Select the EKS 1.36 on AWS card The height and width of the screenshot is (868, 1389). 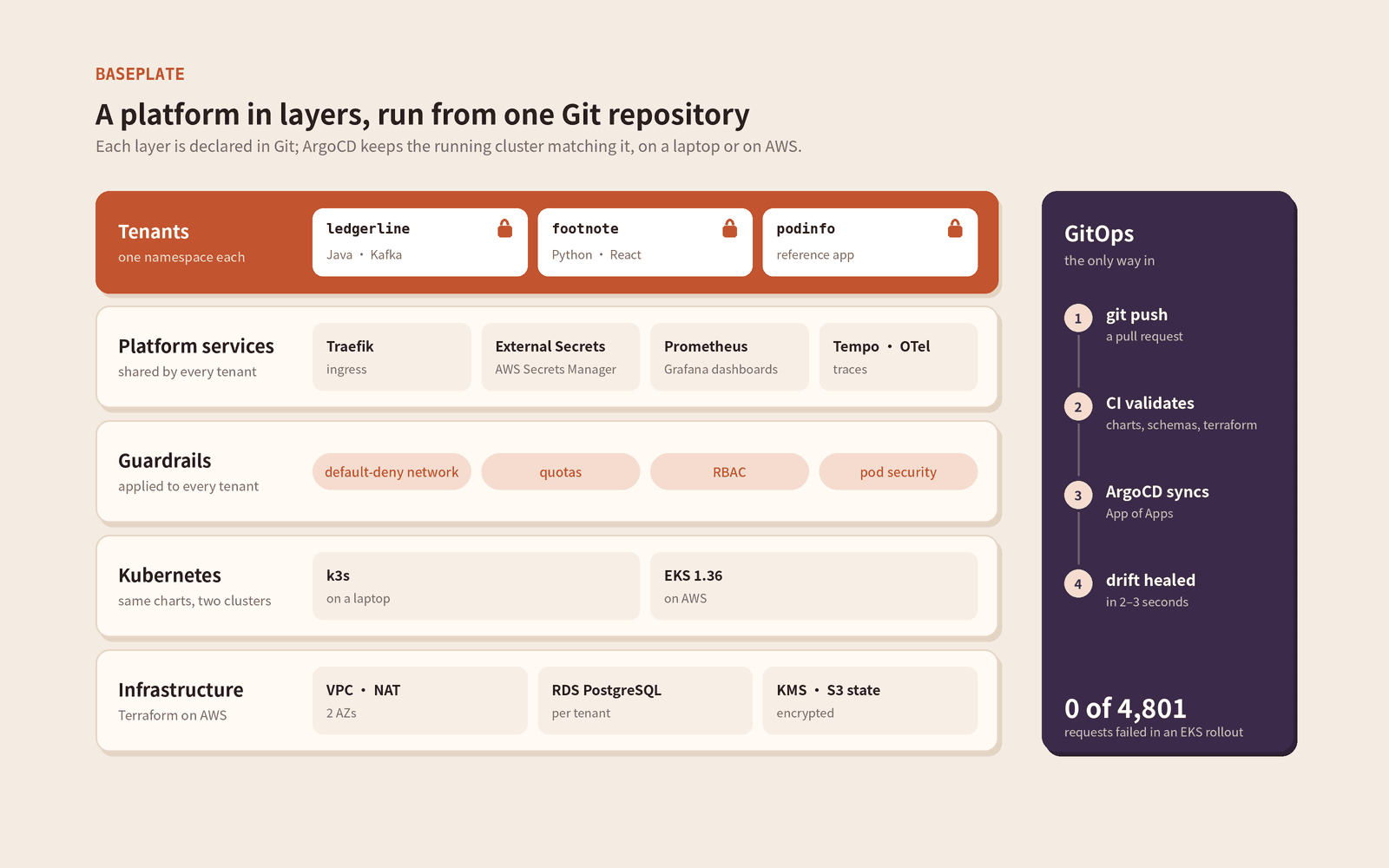click(813, 586)
